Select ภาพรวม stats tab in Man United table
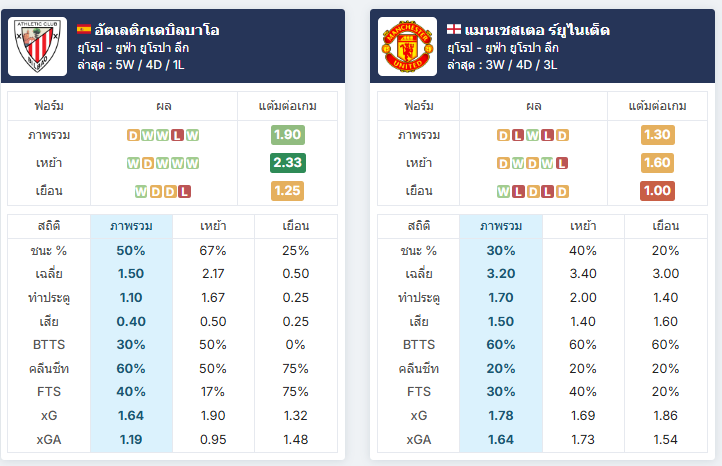This screenshot has width=722, height=466. coord(501,226)
